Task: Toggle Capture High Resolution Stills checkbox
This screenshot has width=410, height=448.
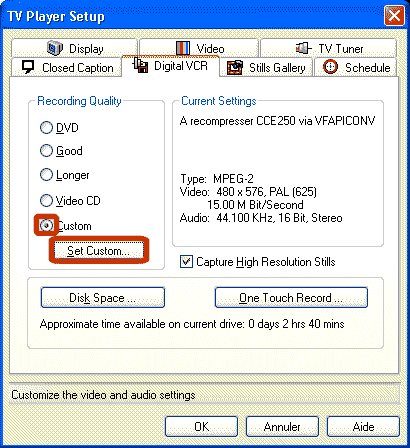Action: click(186, 262)
